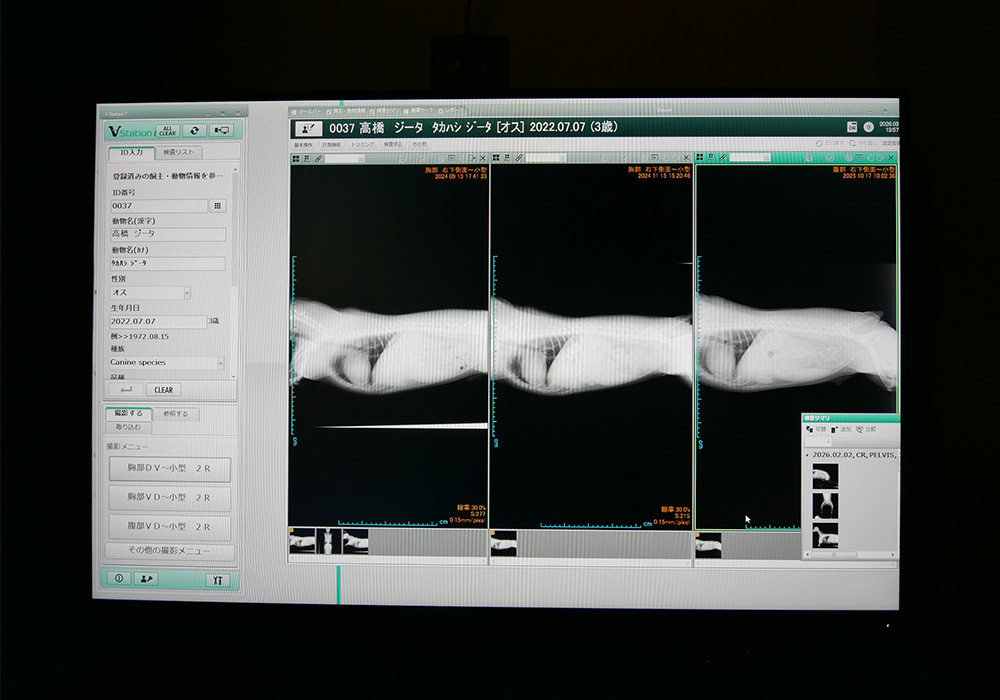Viewport: 1000px width, 700px height.
Task: Select the 参照する tab
Action: coord(175,414)
